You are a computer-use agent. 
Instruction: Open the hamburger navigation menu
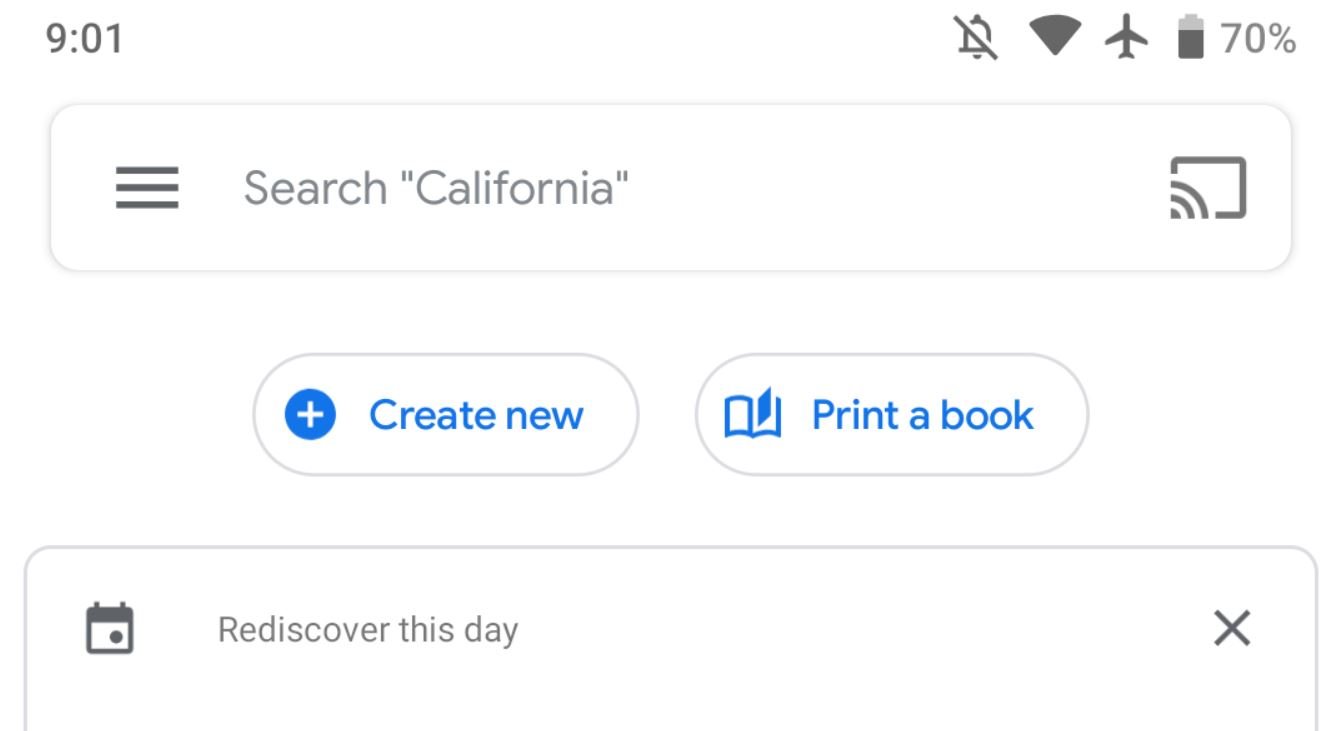click(147, 188)
